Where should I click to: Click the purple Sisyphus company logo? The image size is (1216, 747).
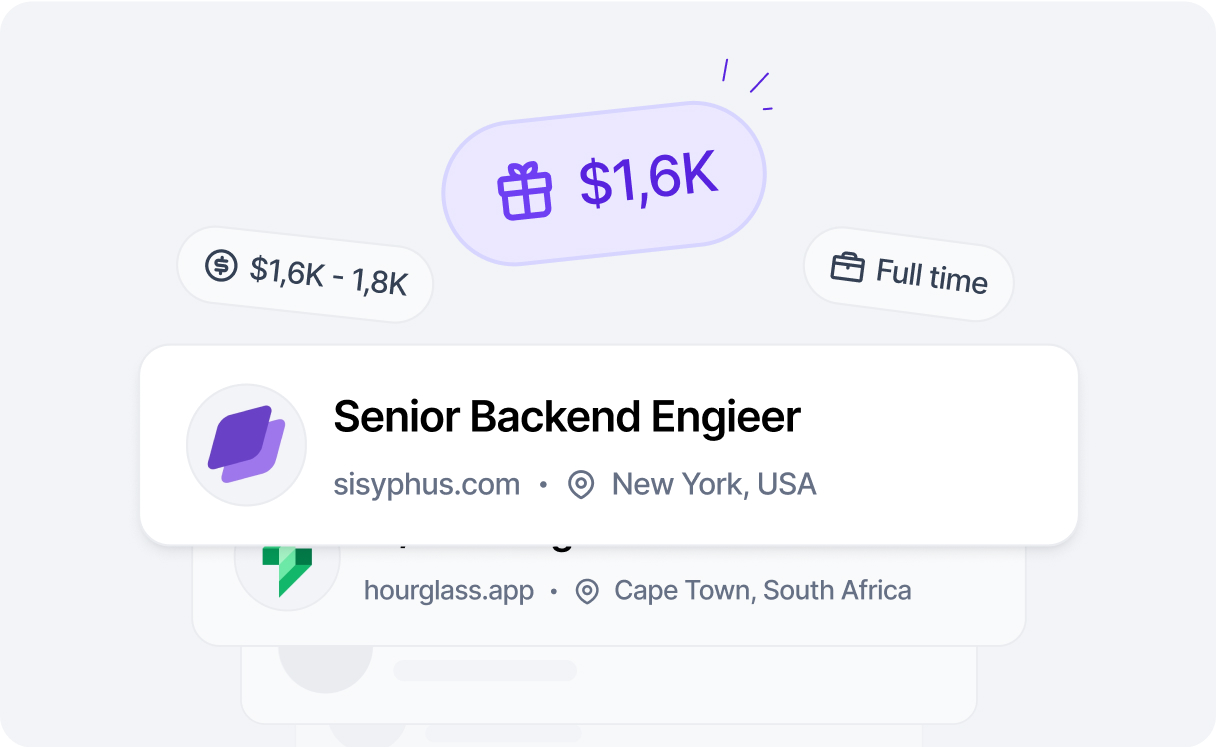point(246,444)
